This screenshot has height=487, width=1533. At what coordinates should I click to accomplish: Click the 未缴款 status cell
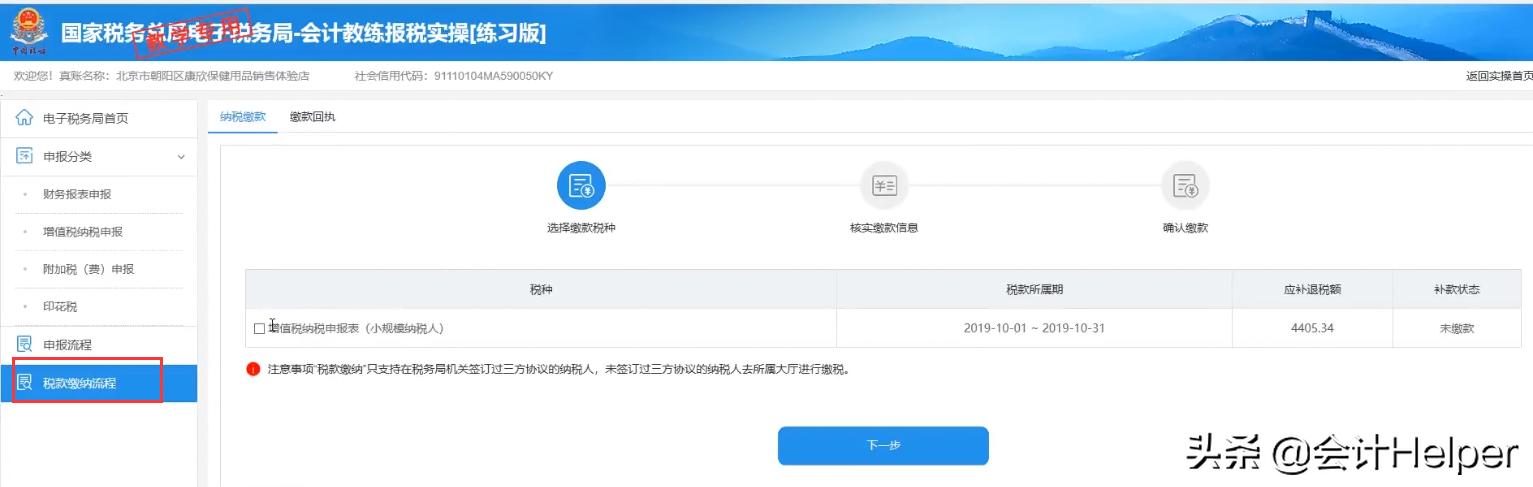tap(1456, 328)
